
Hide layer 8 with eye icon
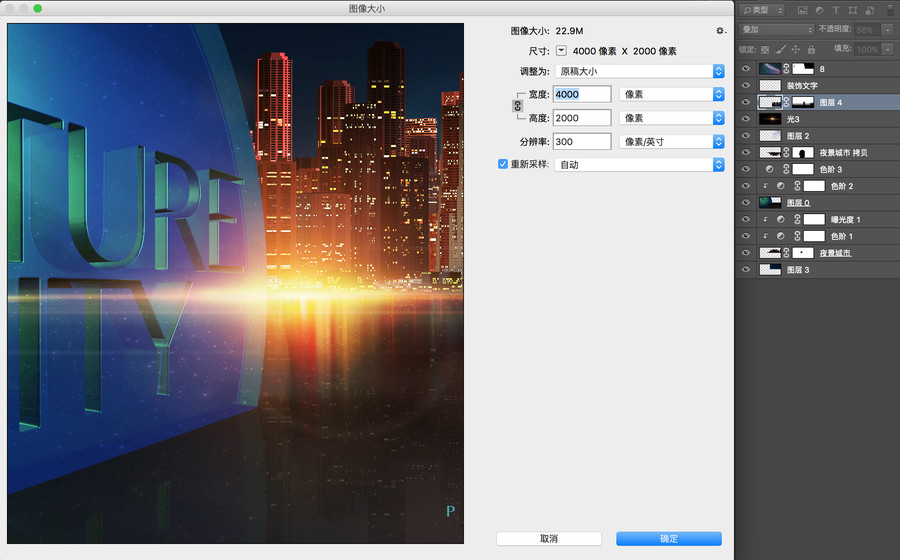(x=746, y=69)
